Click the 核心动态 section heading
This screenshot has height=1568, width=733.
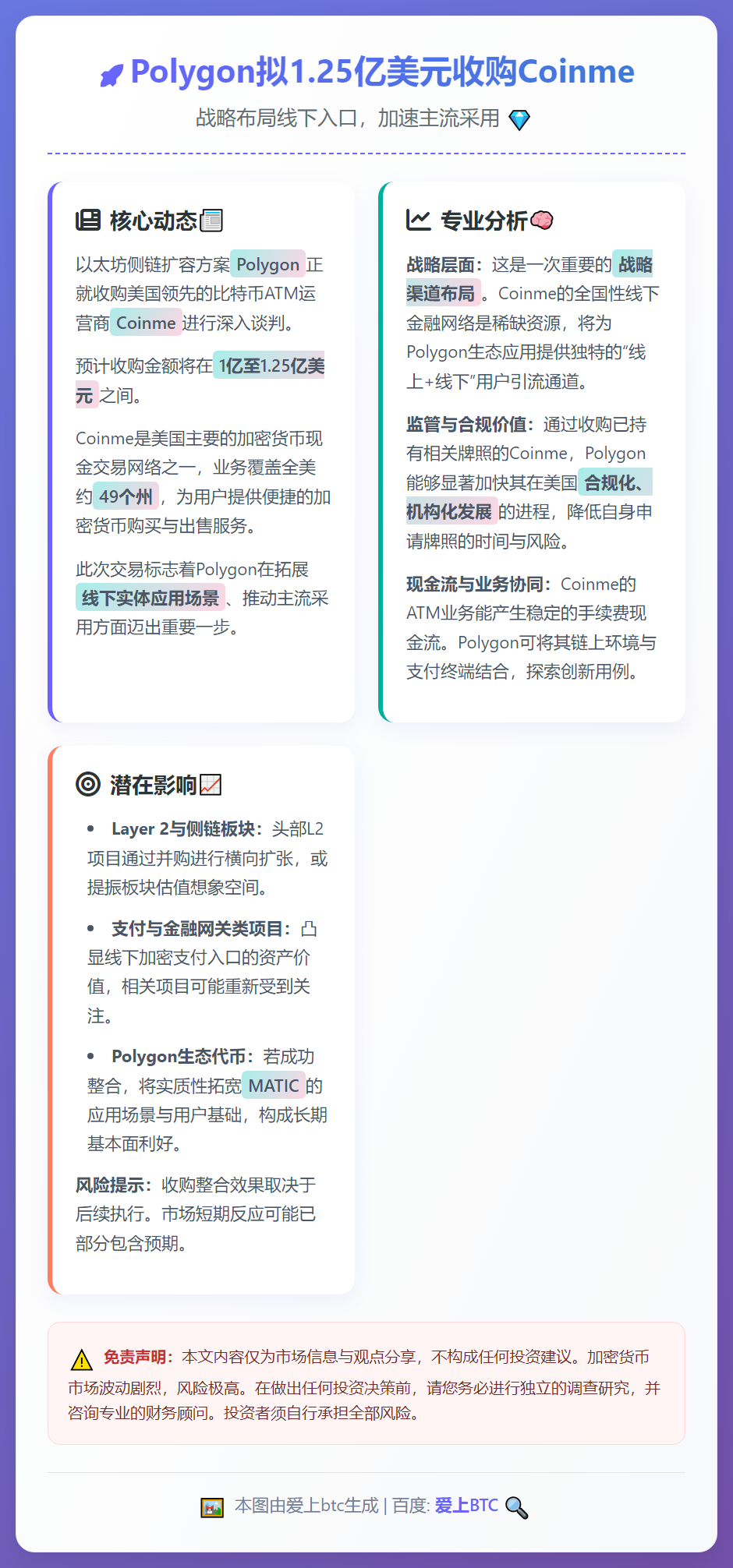154,221
